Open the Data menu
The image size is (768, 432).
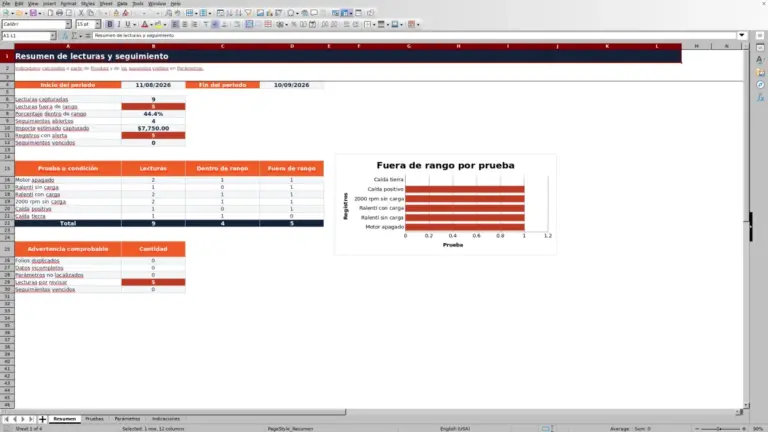tap(122, 3)
